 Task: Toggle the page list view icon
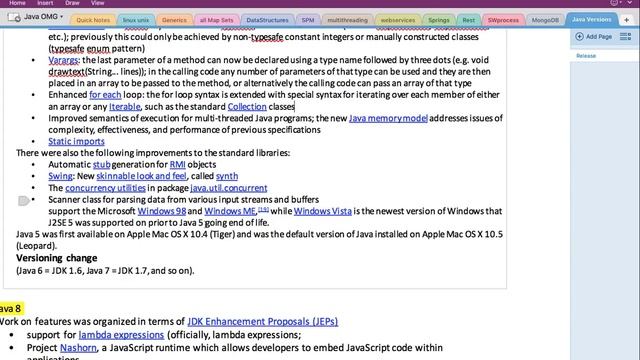coord(625,37)
